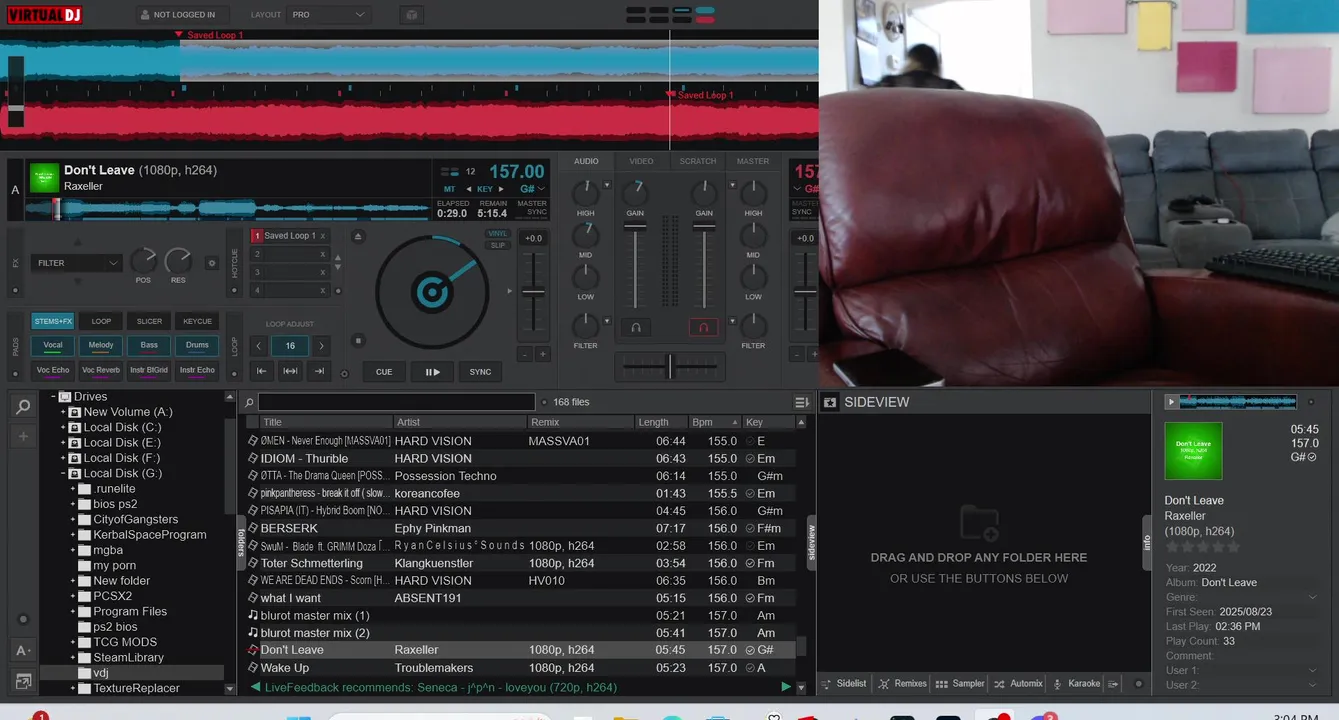This screenshot has width=1339, height=720.
Task: Click the NOT LOGGED IN button
Action: [x=183, y=15]
